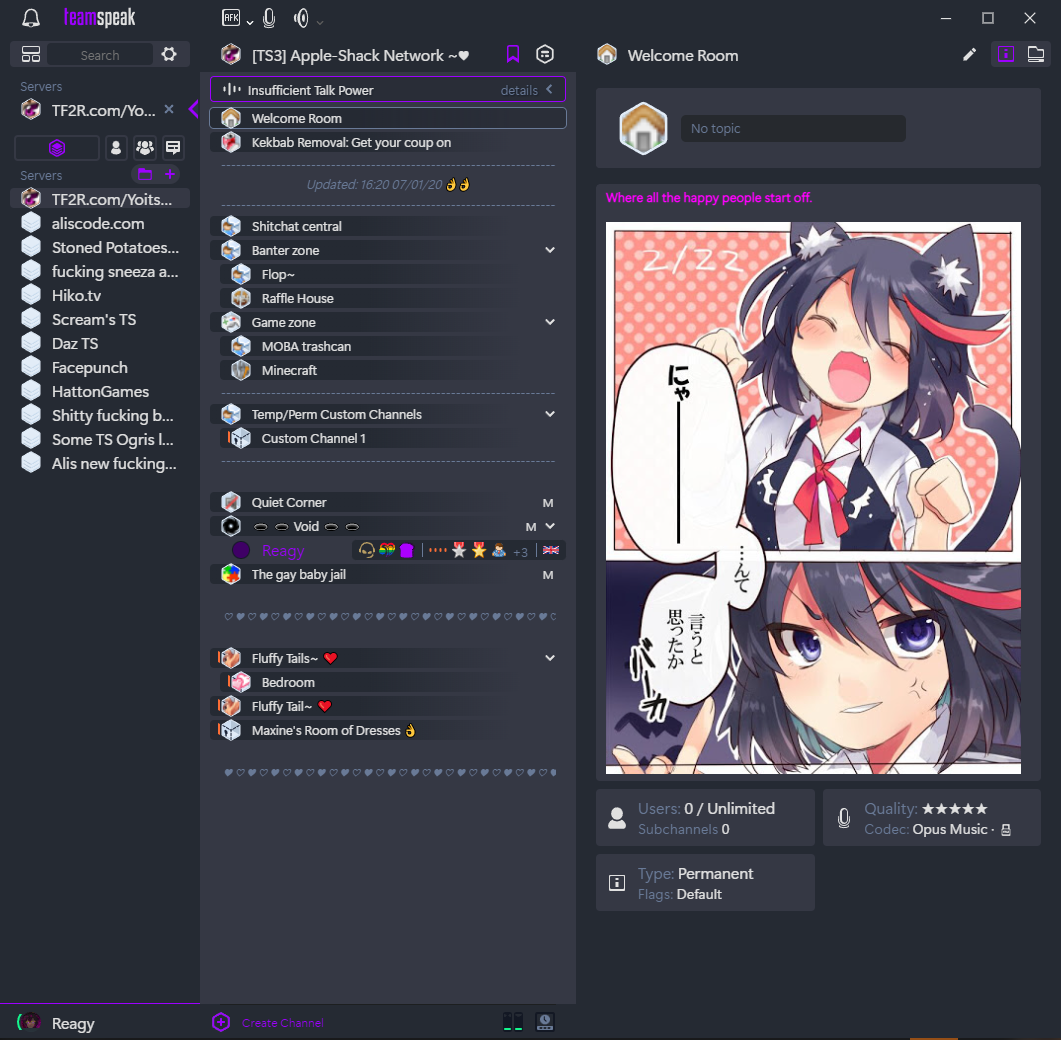This screenshot has height=1040, width=1061.
Task: Switch to the chats tab
Action: (x=173, y=148)
